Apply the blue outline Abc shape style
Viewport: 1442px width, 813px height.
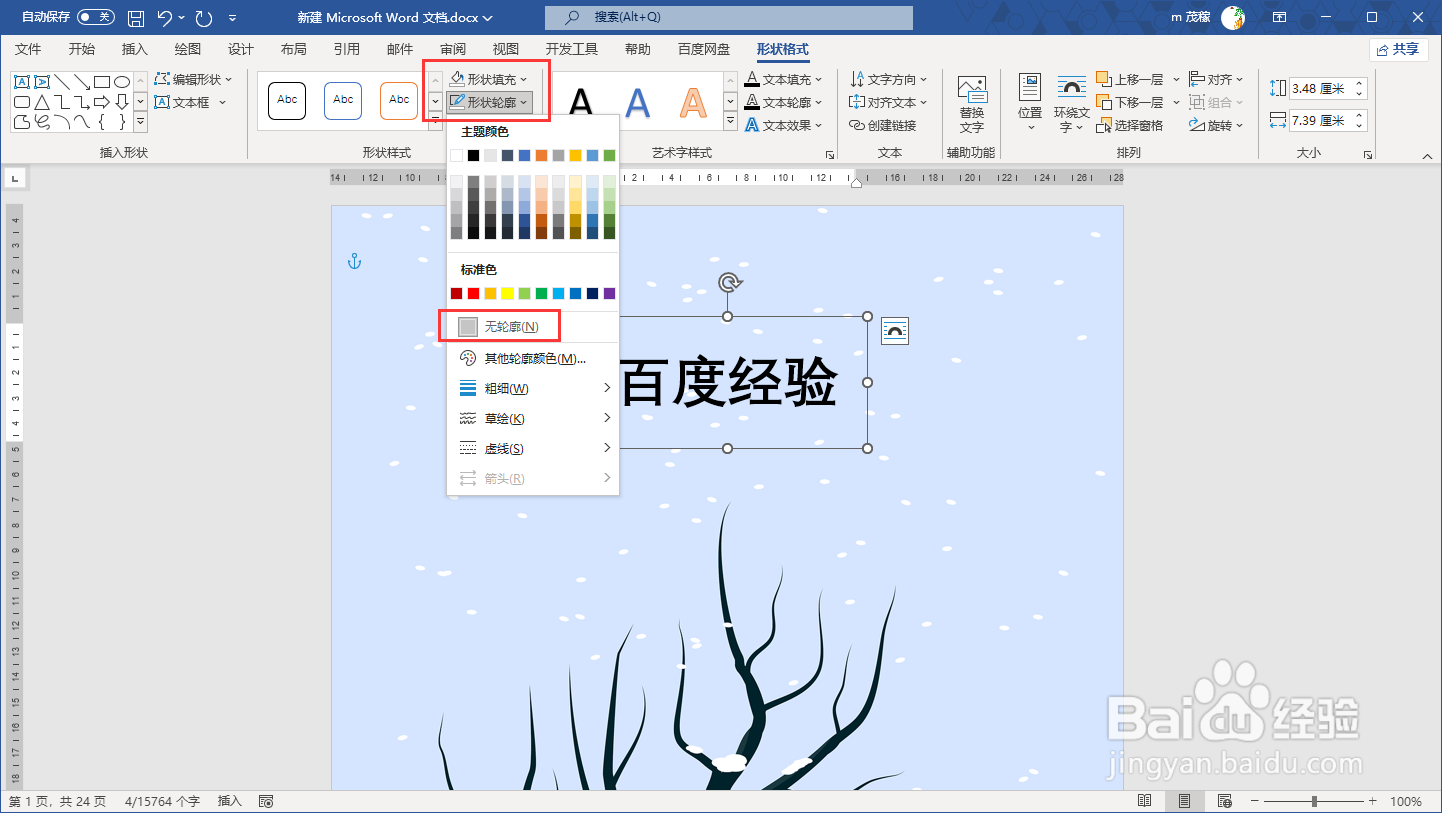pyautogui.click(x=343, y=100)
